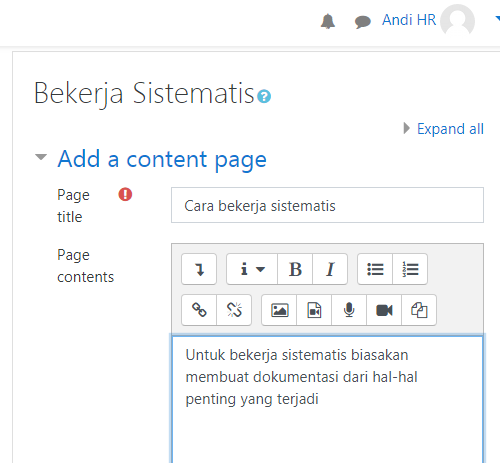This screenshot has width=500, height=463.
Task: Open notifications bell icon
Action: click(x=328, y=21)
